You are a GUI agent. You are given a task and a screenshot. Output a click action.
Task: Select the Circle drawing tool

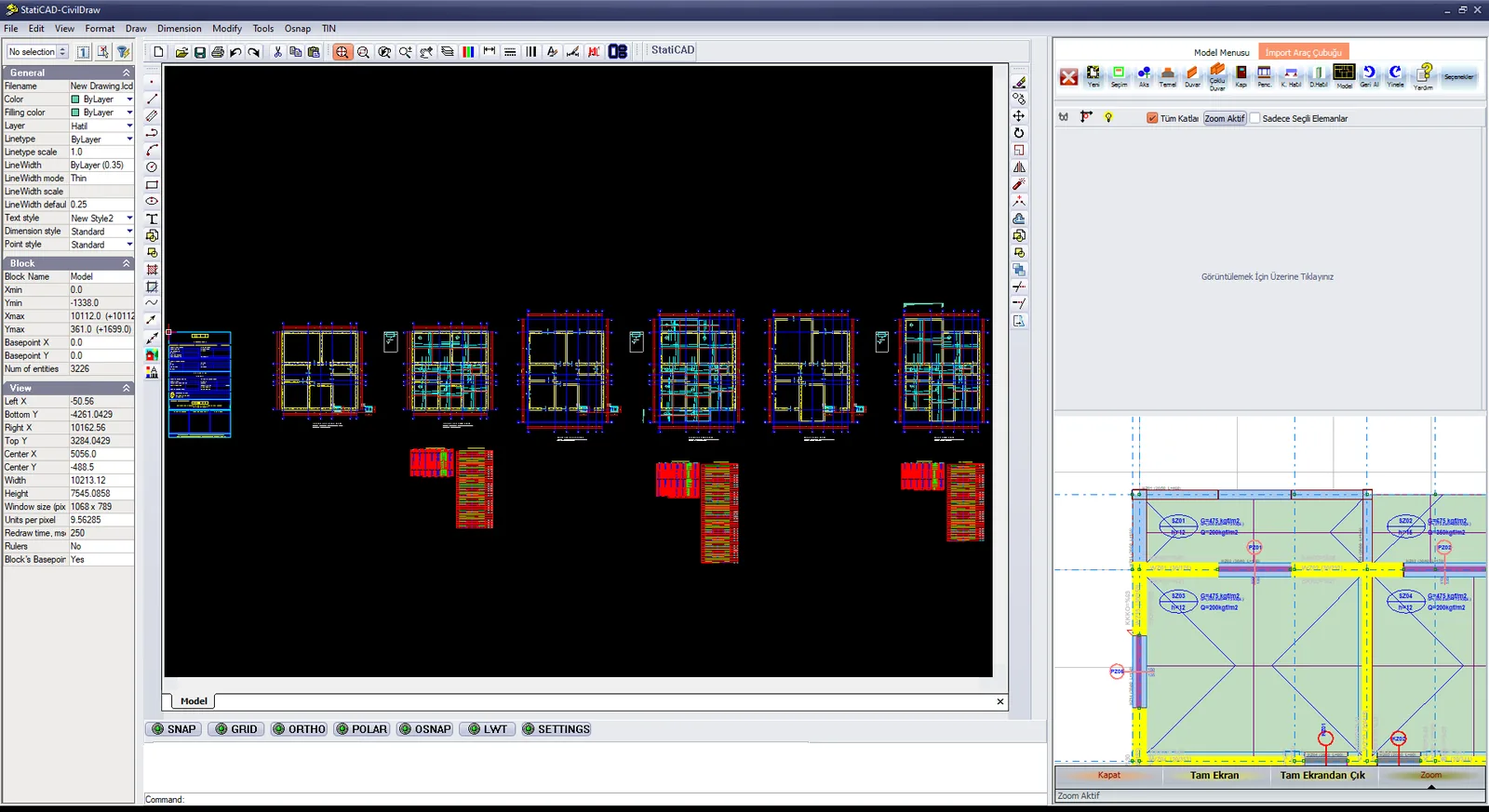tap(152, 167)
